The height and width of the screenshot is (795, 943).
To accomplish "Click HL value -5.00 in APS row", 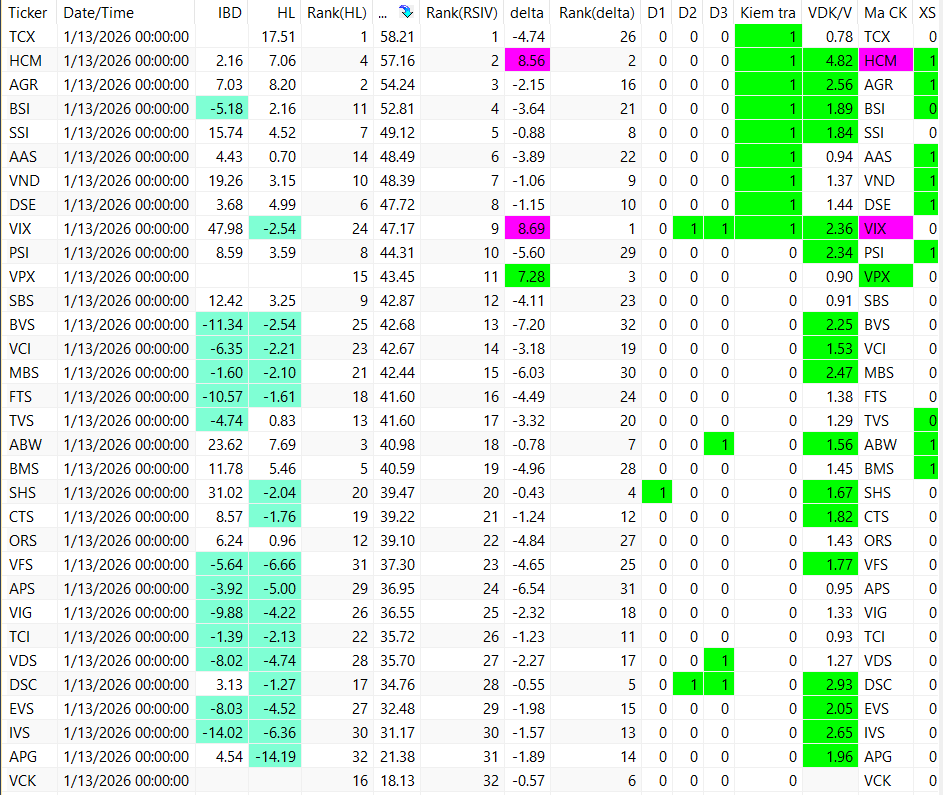I will point(275,589).
